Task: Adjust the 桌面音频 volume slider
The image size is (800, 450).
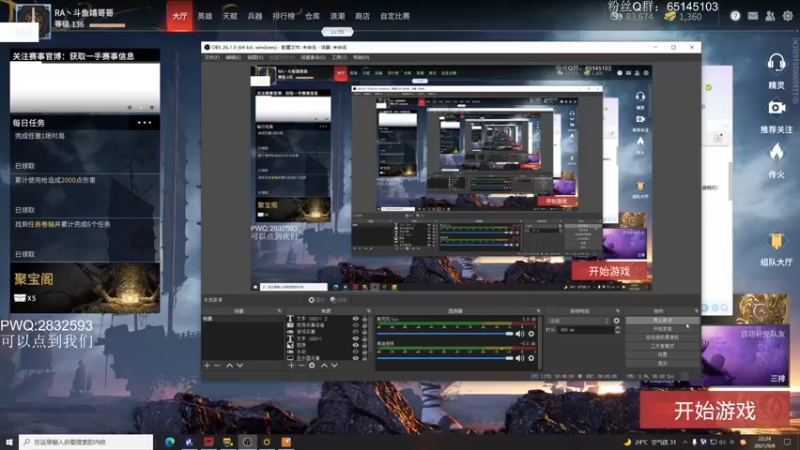Action: [x=445, y=358]
